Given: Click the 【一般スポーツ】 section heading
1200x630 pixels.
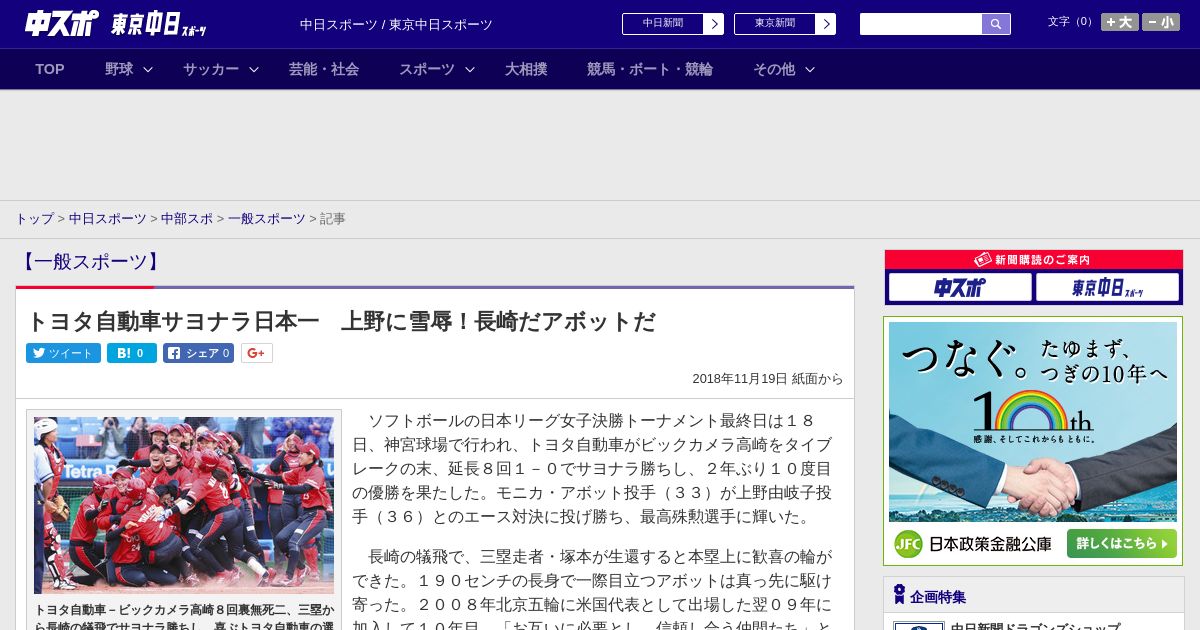Looking at the screenshot, I should point(90,262).
